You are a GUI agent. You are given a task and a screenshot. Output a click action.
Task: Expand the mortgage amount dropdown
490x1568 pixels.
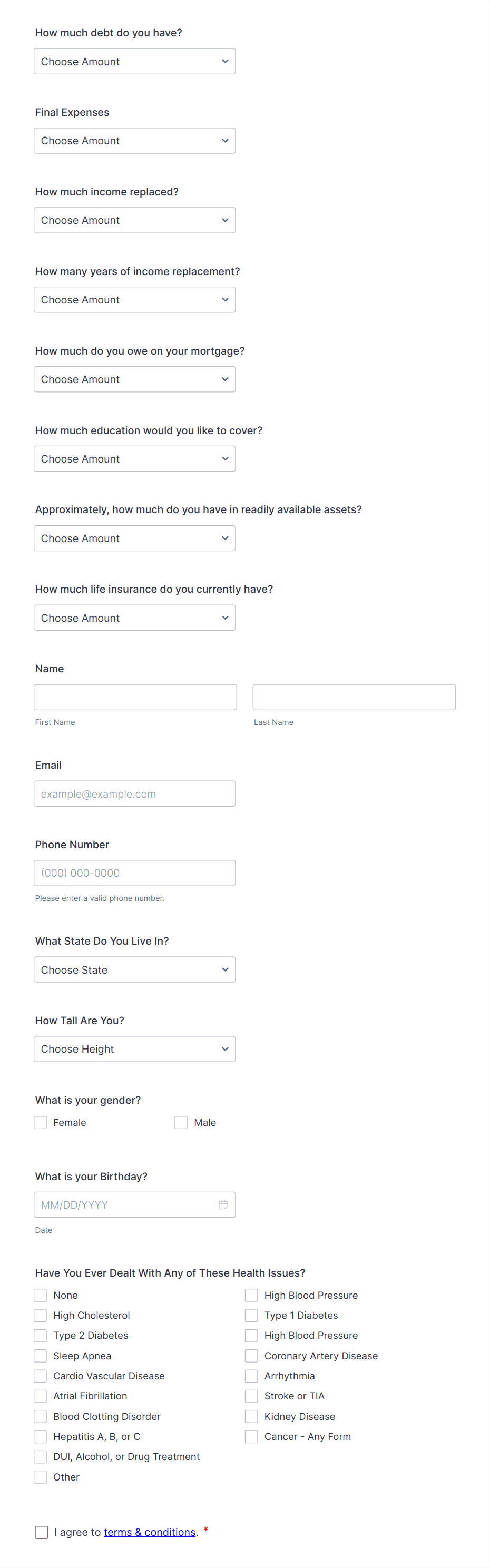[x=134, y=379]
